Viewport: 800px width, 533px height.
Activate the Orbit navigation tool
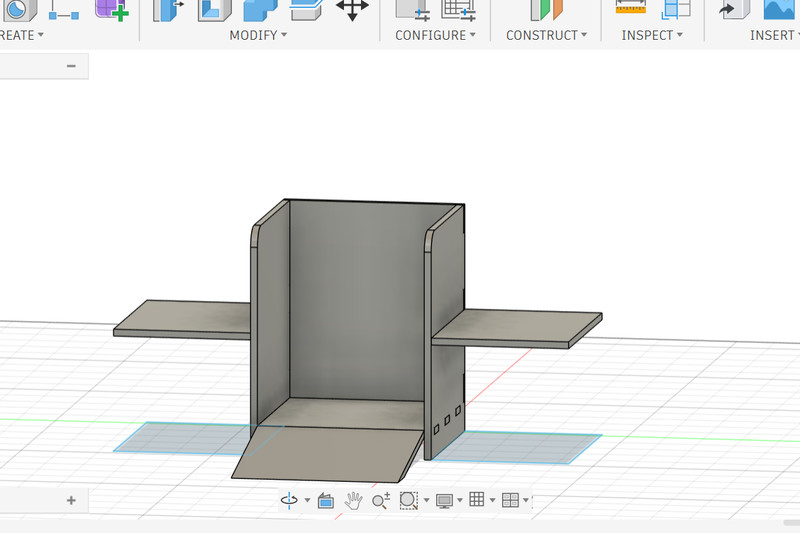pyautogui.click(x=289, y=500)
